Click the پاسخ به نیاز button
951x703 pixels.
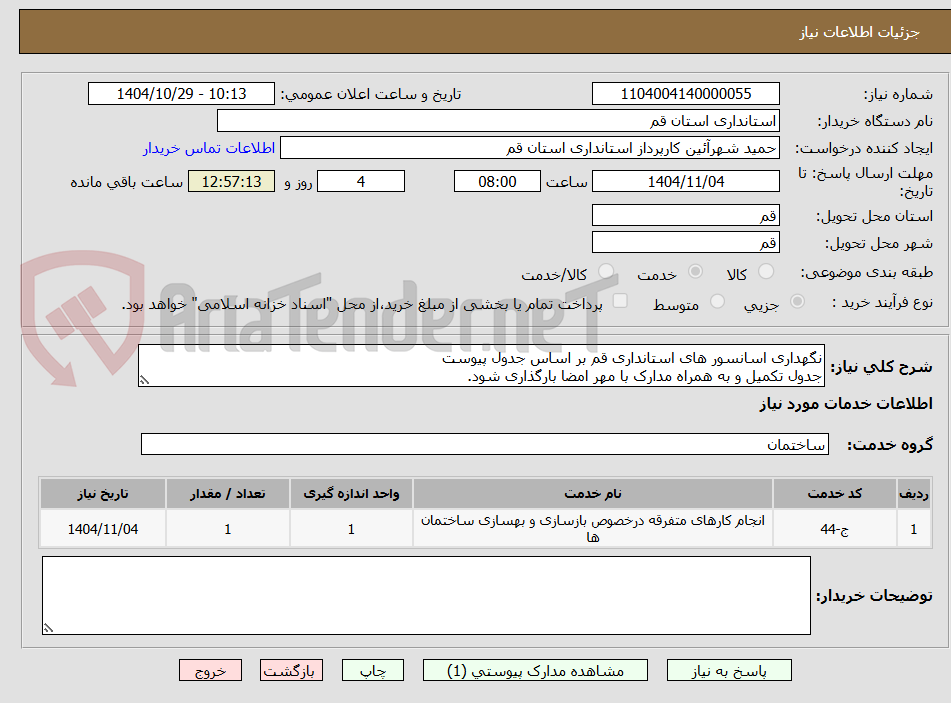729,670
